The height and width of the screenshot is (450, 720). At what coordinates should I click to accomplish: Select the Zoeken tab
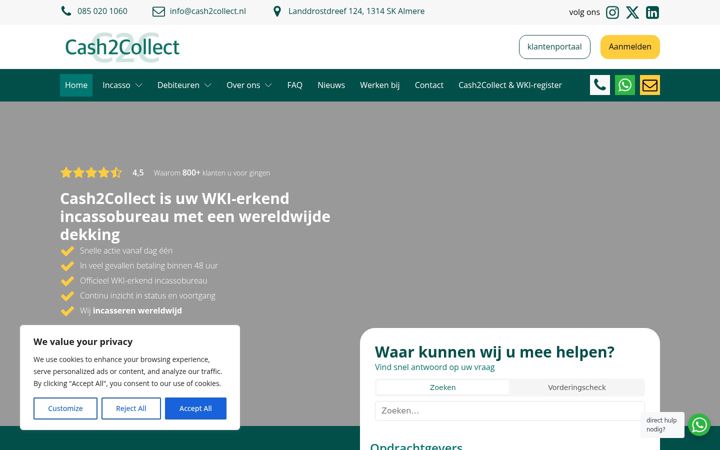tap(443, 387)
